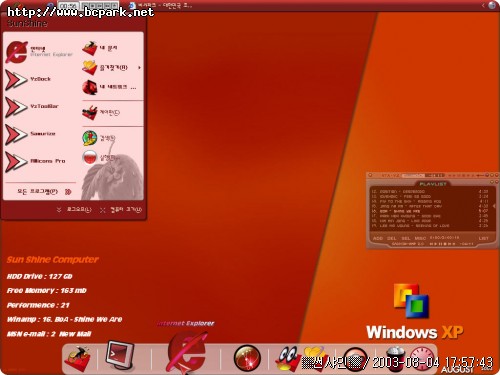Open the taskbar window button at top
Viewport: 500px width, 375px height.
point(161,5)
